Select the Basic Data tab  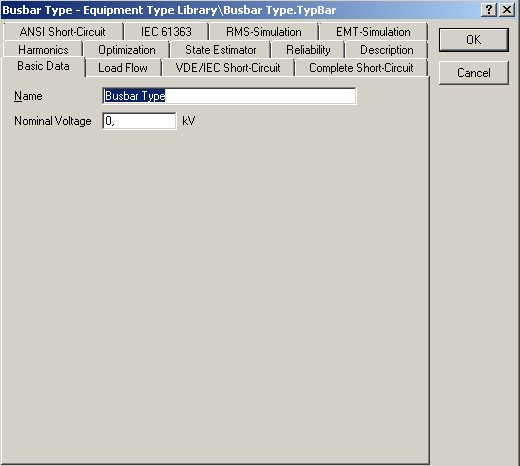43,66
